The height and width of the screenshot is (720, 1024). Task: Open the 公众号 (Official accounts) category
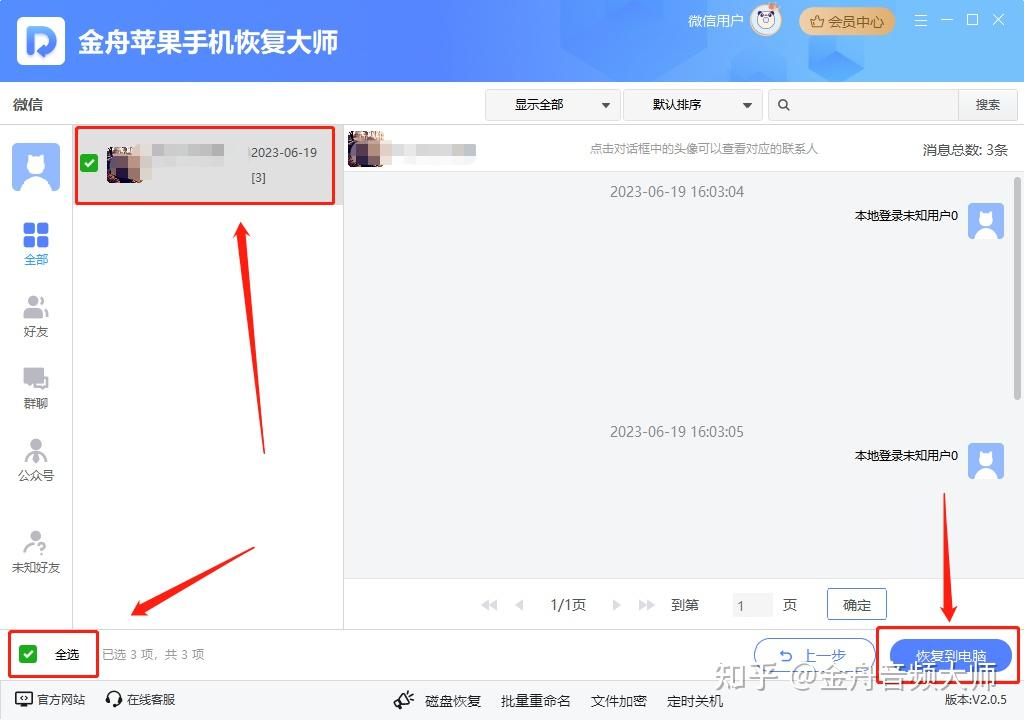pyautogui.click(x=36, y=452)
